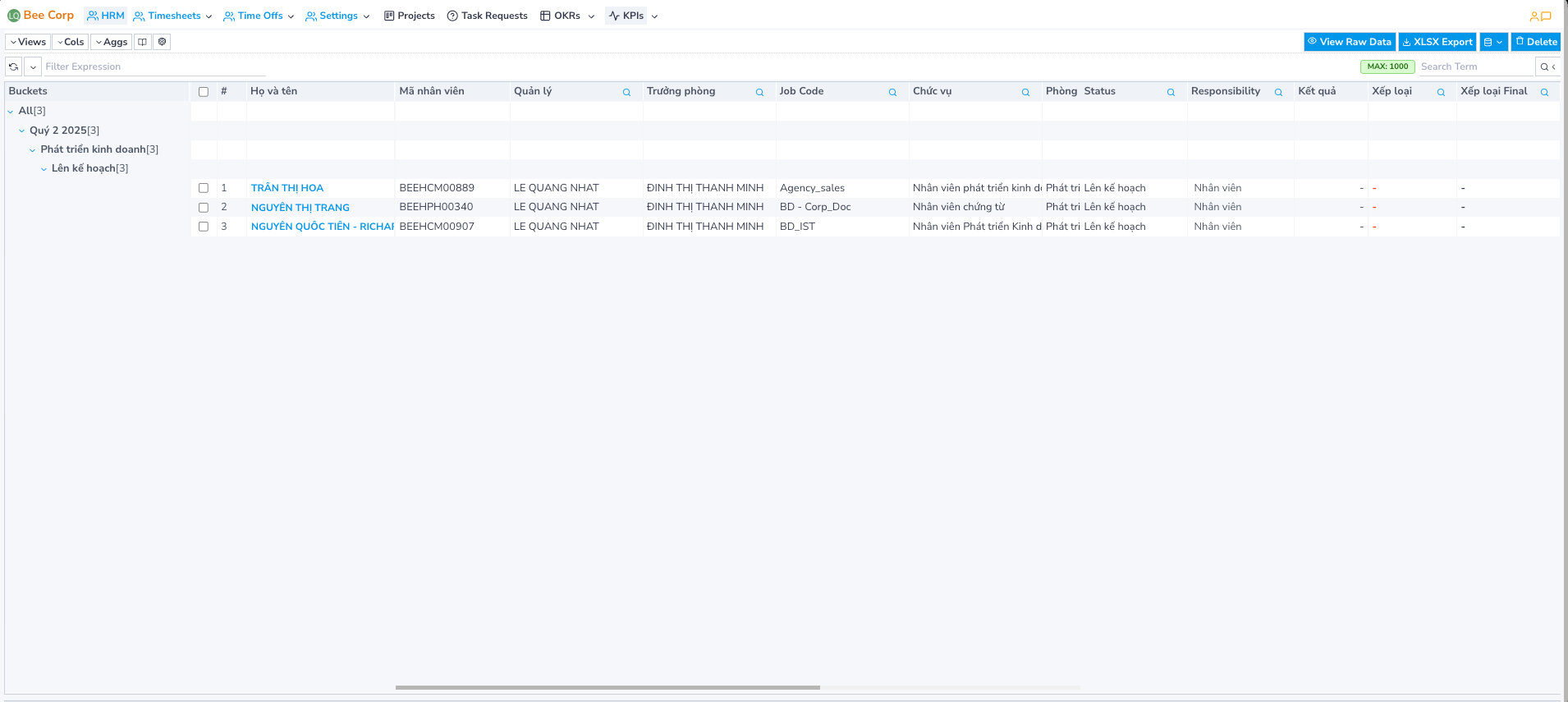Click search icon in Job Code column header
The height and width of the screenshot is (702, 1568).
(892, 92)
